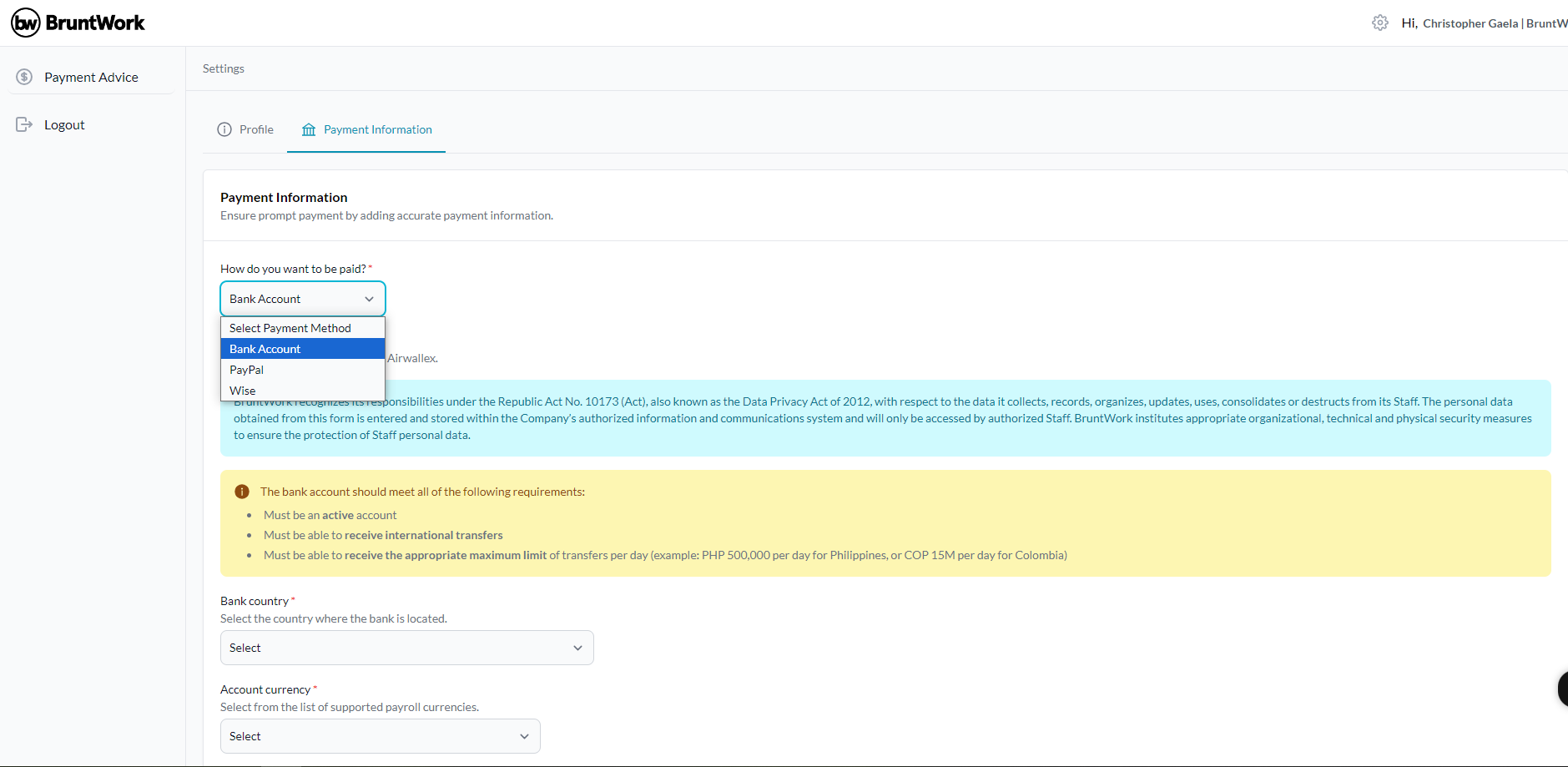Screen dimensions: 1568x767
Task: Toggle the payment method dropdown
Action: tap(303, 299)
